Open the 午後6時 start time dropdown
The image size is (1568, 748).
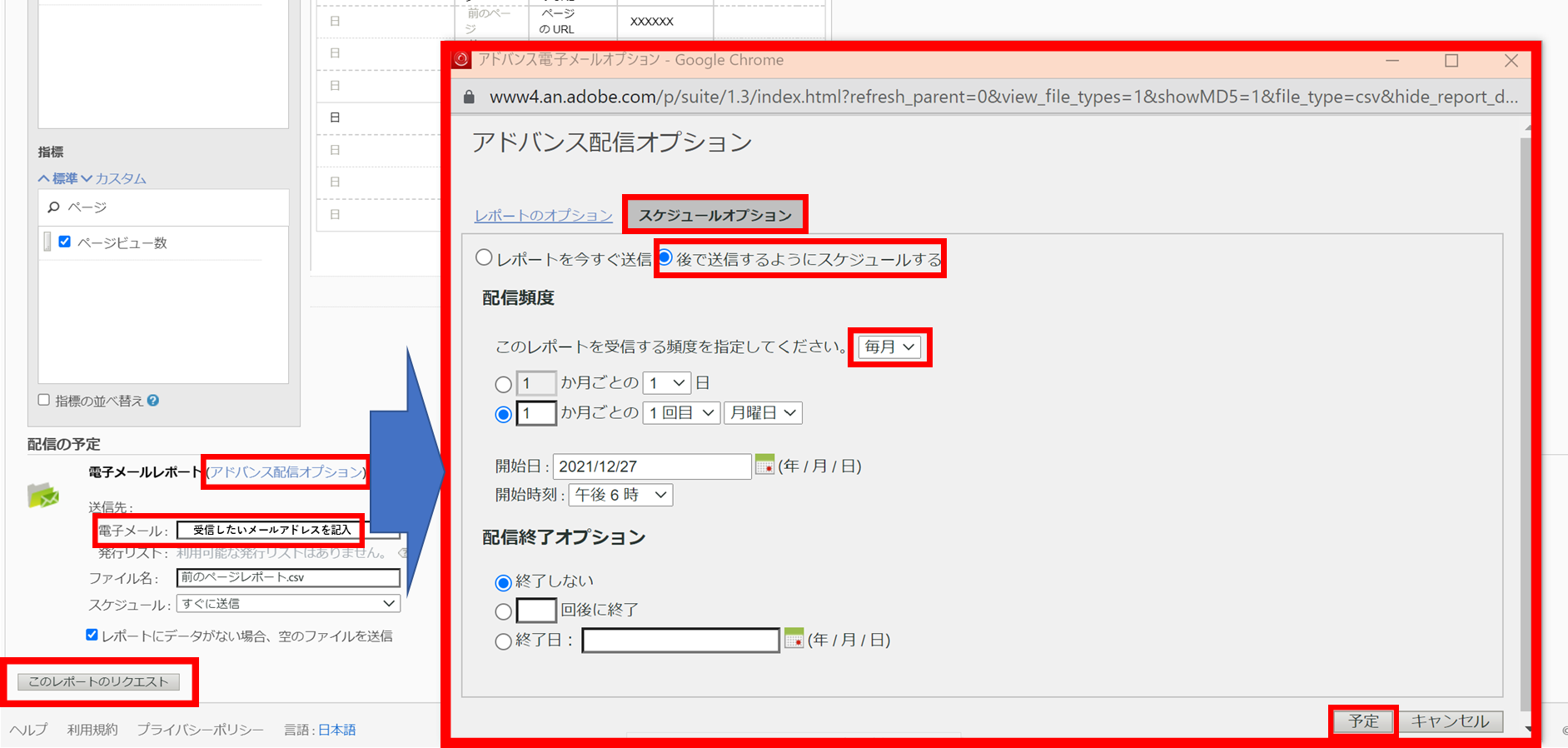[620, 495]
